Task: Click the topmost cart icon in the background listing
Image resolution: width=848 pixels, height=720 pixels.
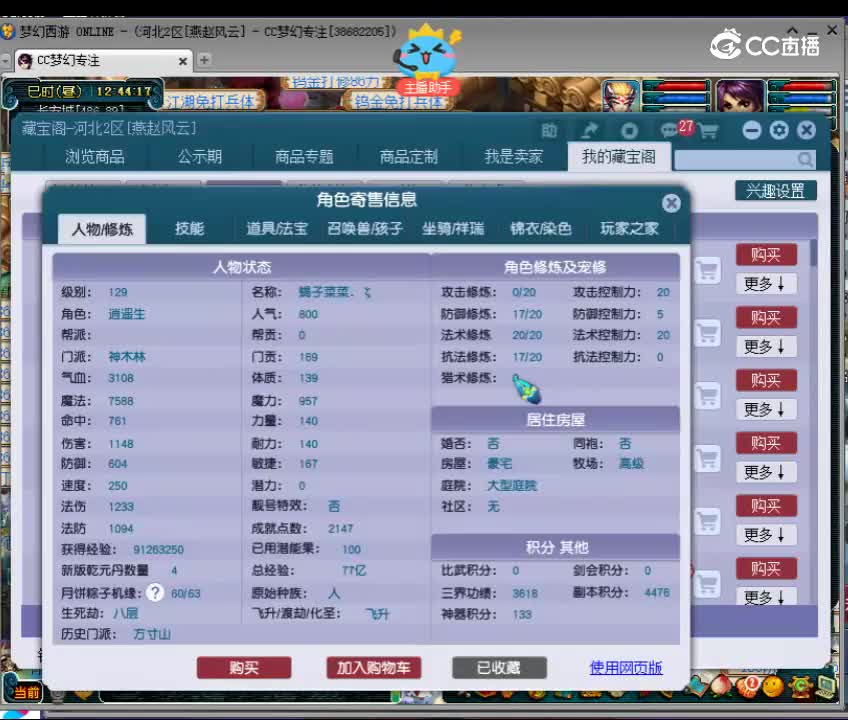Action: pyautogui.click(x=707, y=270)
